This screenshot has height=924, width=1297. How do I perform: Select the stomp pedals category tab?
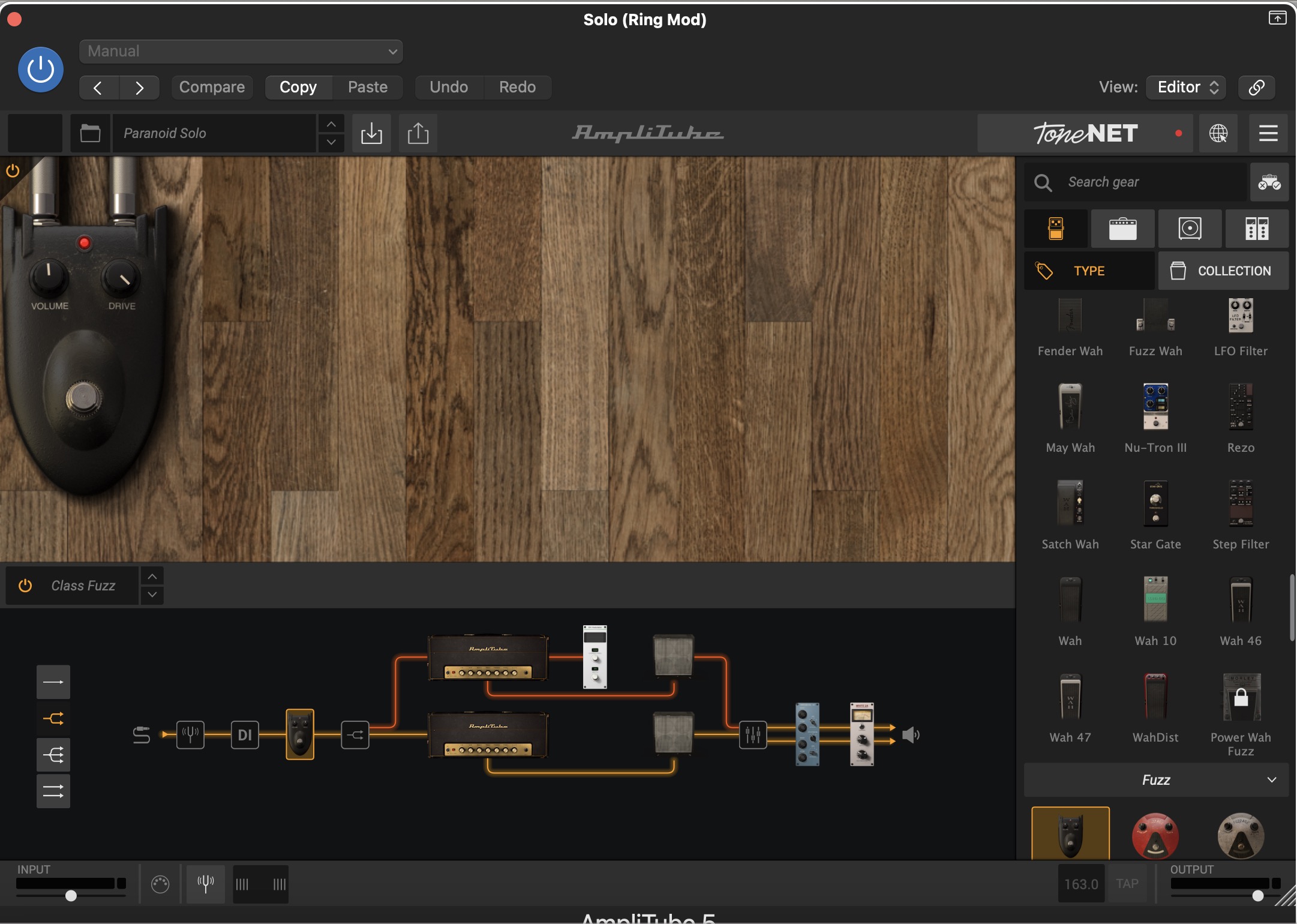pos(1056,229)
